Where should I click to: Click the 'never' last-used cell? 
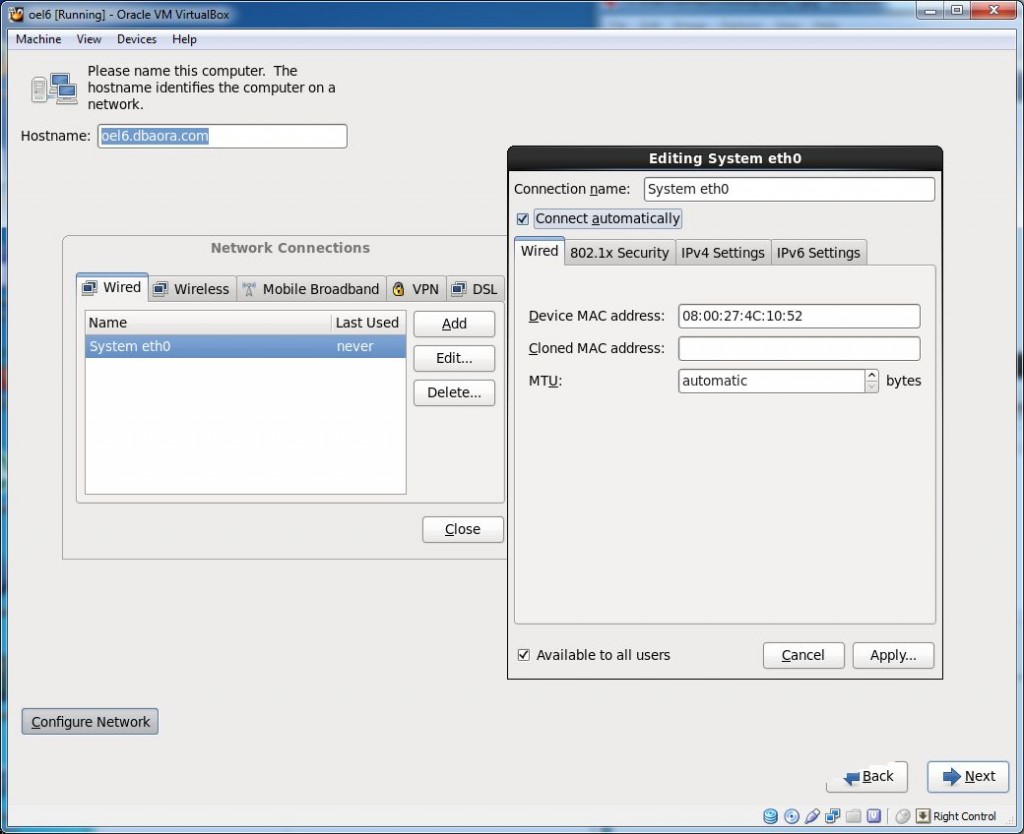(355, 346)
